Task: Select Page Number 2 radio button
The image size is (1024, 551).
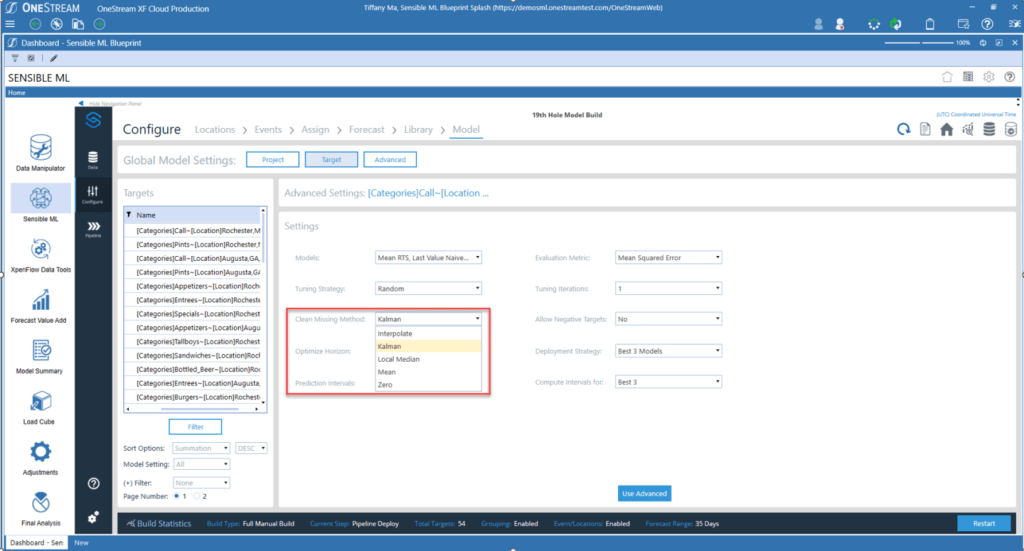Action: [x=197, y=496]
